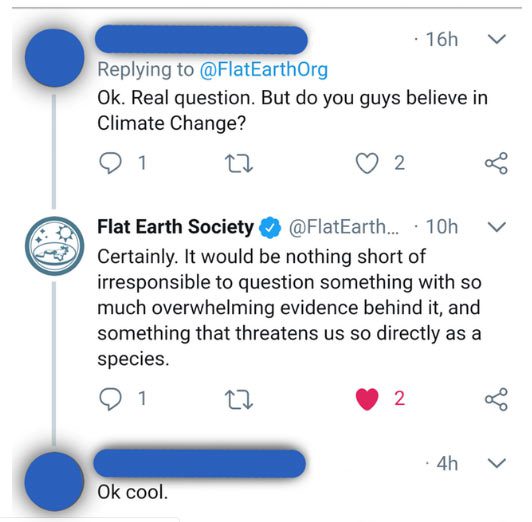Share the Flat Earth Society tweet

(x=496, y=399)
